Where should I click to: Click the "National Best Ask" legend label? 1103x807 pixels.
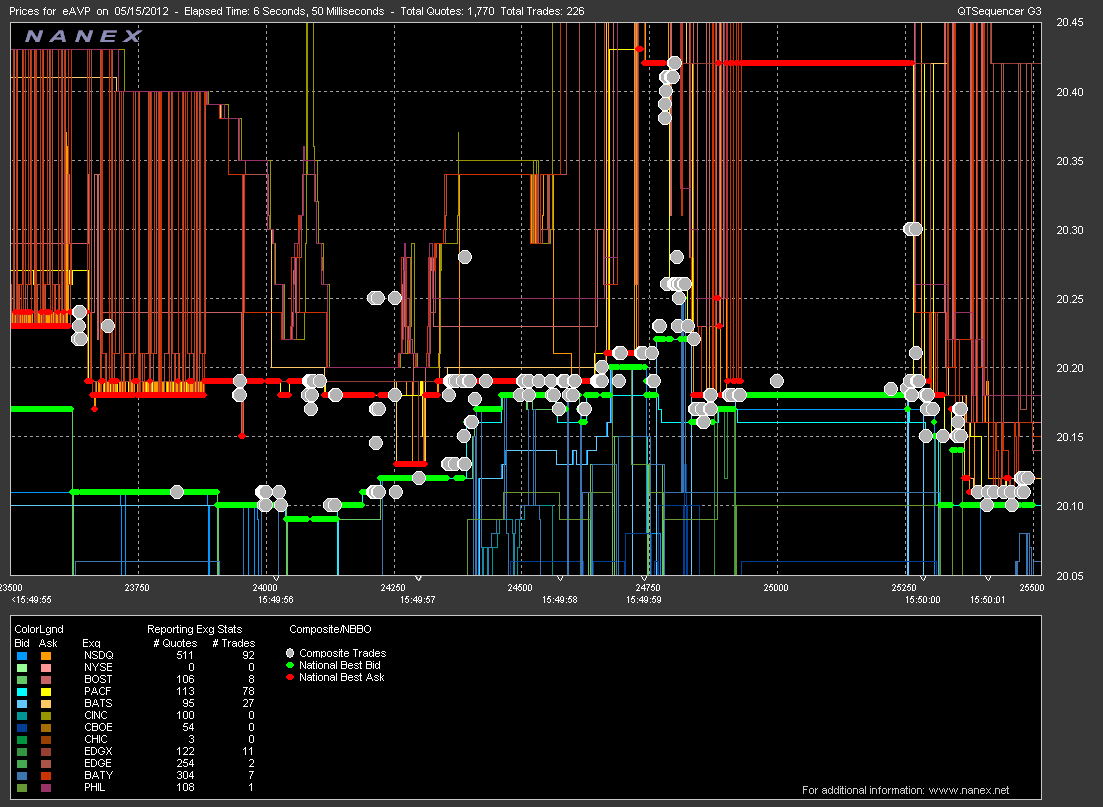[342, 677]
